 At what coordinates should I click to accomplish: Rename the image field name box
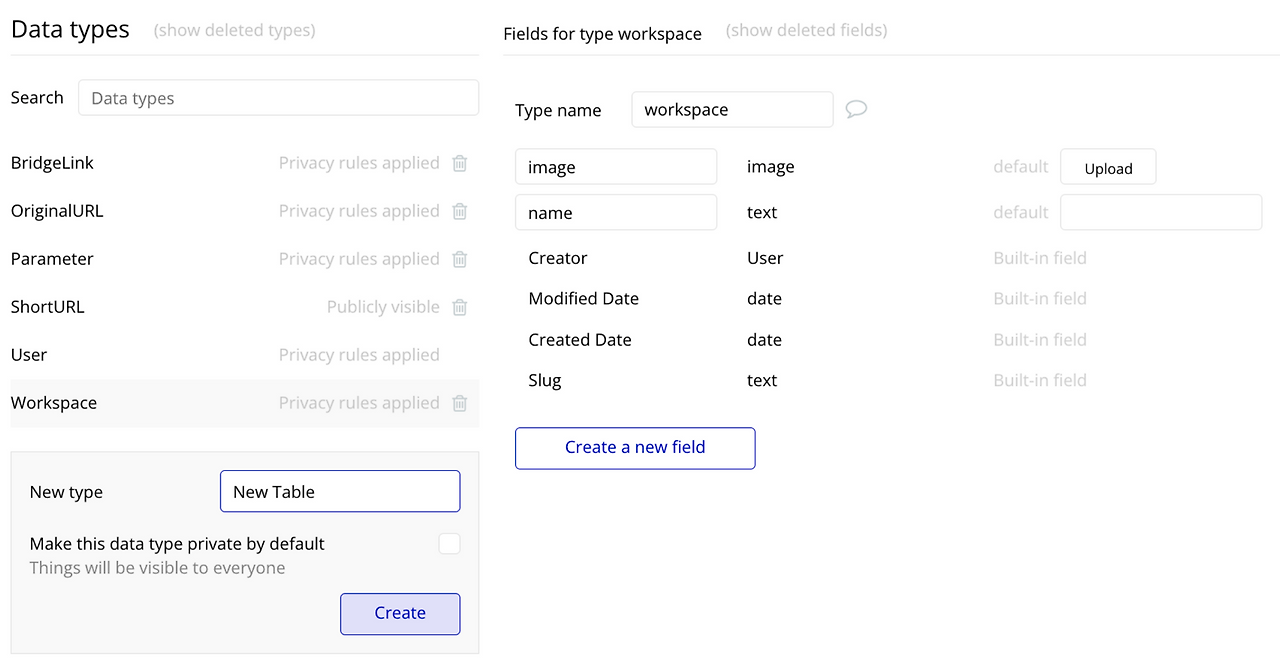coord(616,167)
